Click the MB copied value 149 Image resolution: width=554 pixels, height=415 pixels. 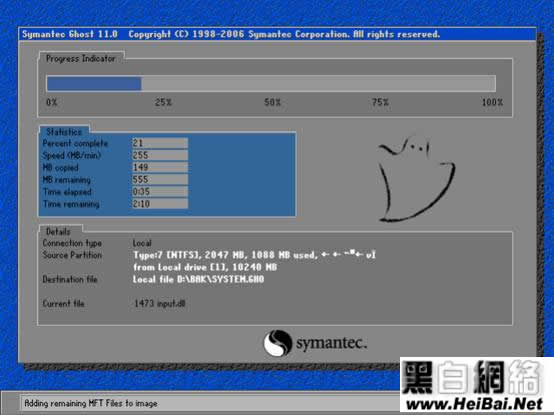[x=160, y=167]
